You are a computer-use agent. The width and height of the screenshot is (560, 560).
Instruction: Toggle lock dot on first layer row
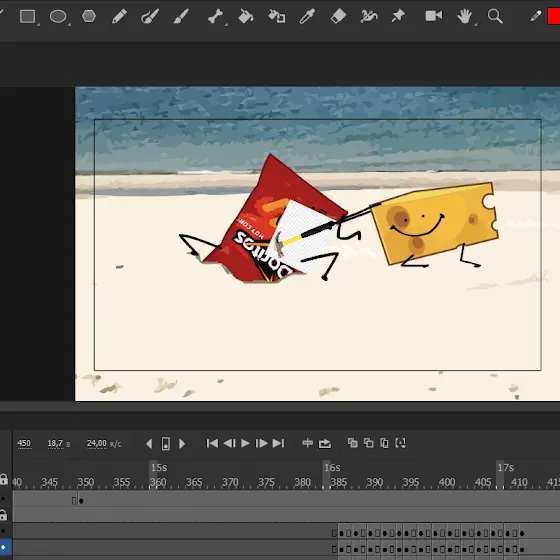coord(3,498)
